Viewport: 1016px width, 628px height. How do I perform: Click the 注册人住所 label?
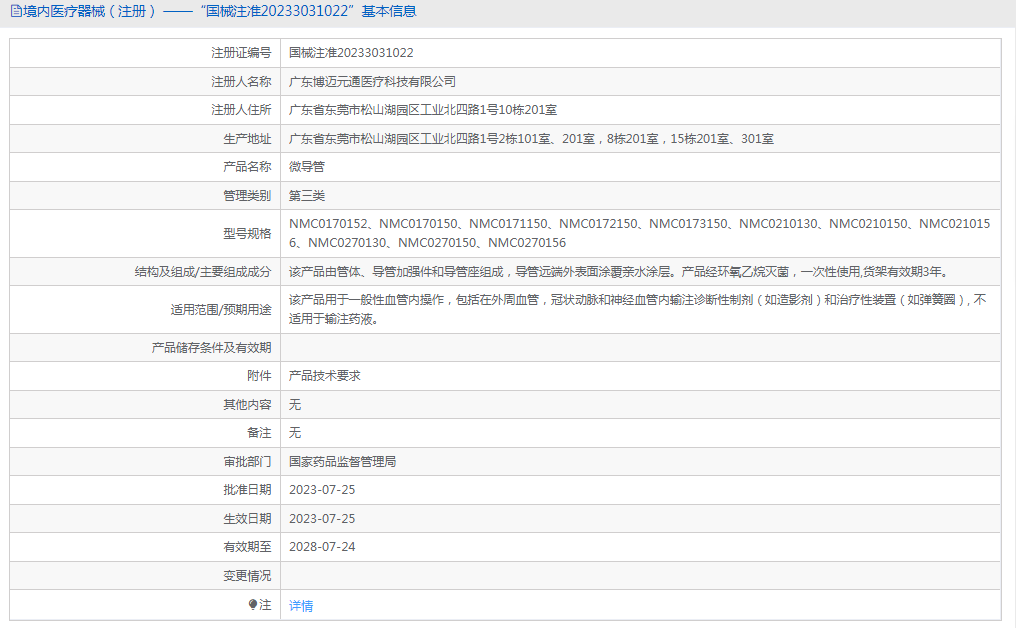pos(241,110)
